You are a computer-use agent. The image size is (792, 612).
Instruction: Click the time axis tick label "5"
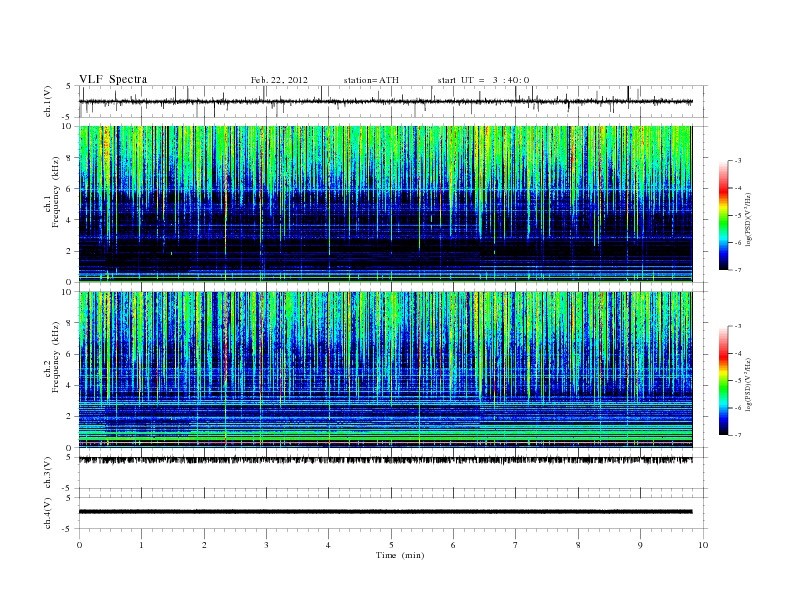pos(391,545)
